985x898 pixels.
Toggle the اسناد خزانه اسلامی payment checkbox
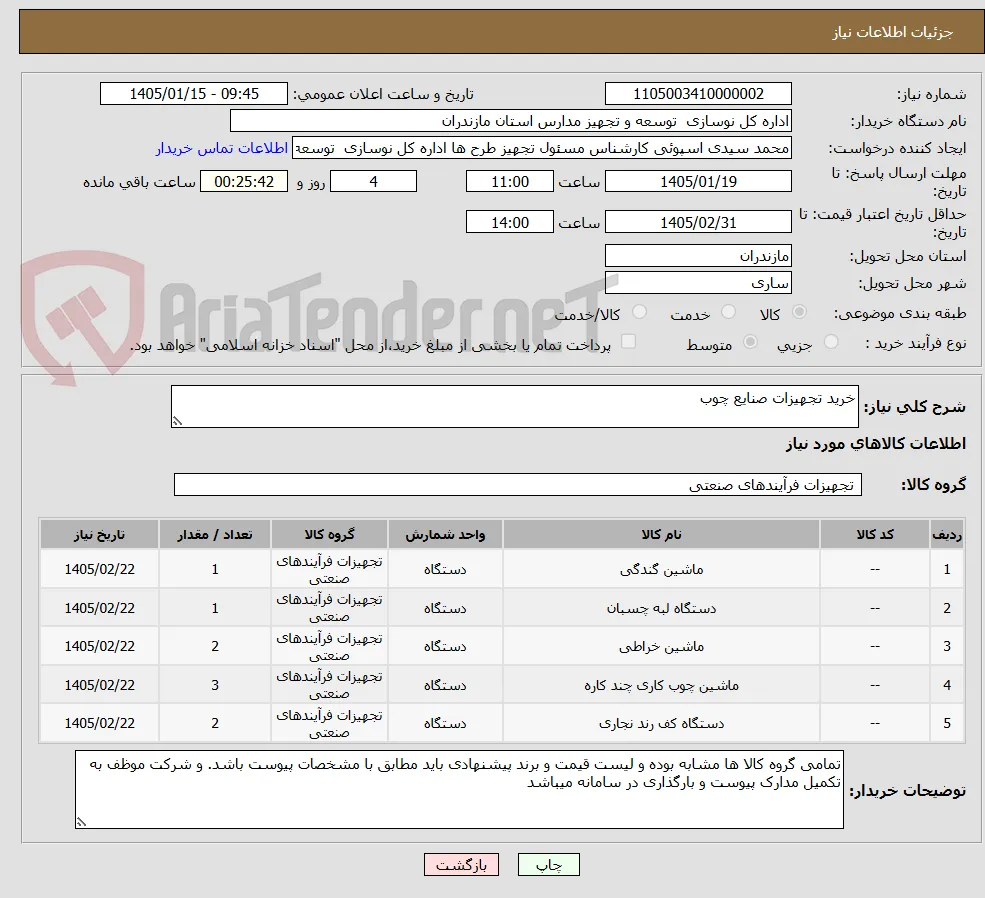point(628,342)
